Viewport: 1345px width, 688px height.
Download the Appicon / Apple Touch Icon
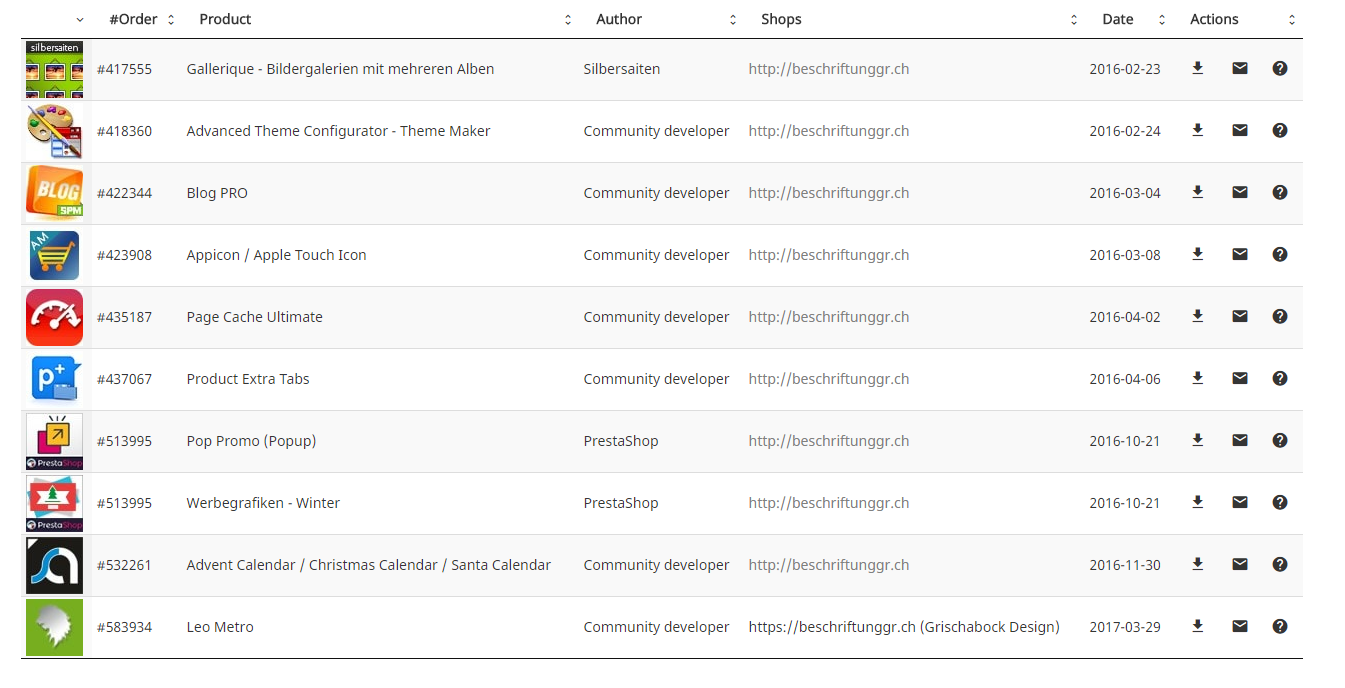(x=1197, y=254)
